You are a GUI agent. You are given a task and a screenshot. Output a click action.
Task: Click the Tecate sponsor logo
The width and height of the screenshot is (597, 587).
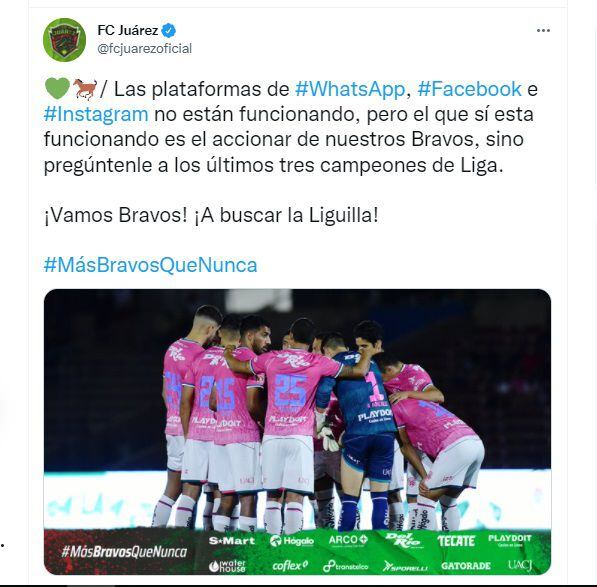pos(456,541)
